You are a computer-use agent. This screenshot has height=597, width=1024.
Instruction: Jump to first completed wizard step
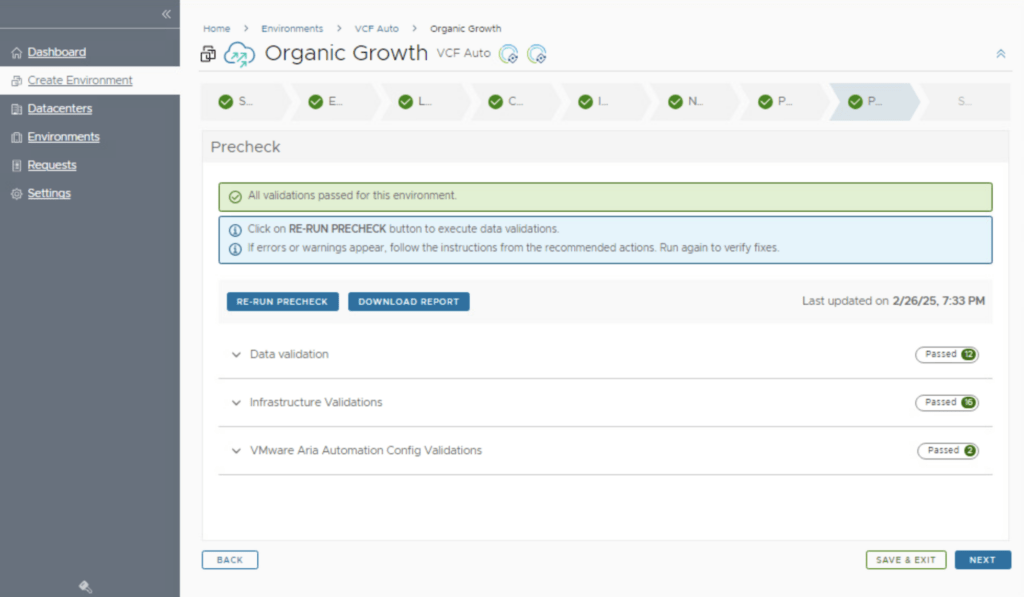click(x=237, y=101)
